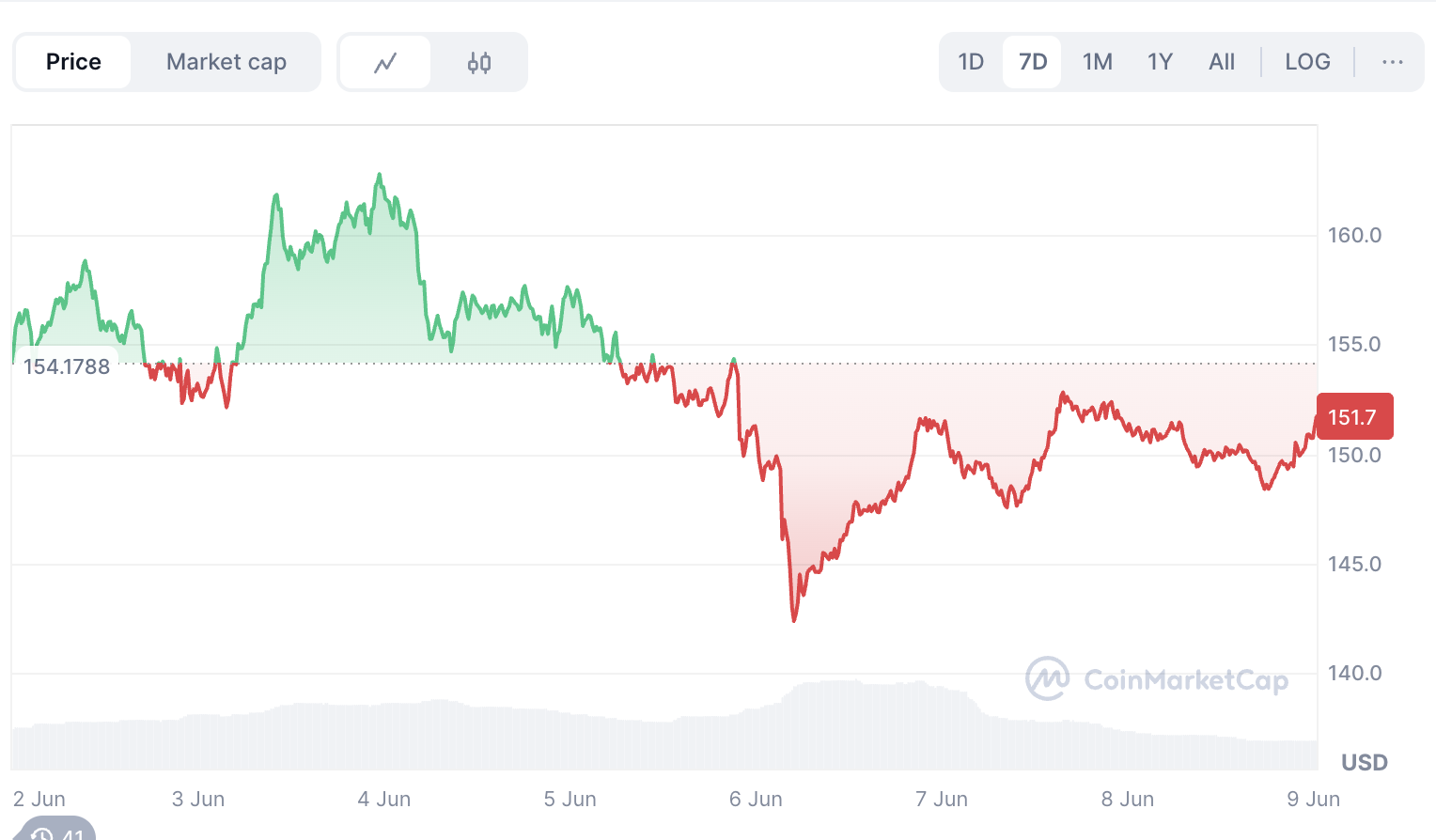Select the Price tab

click(73, 62)
